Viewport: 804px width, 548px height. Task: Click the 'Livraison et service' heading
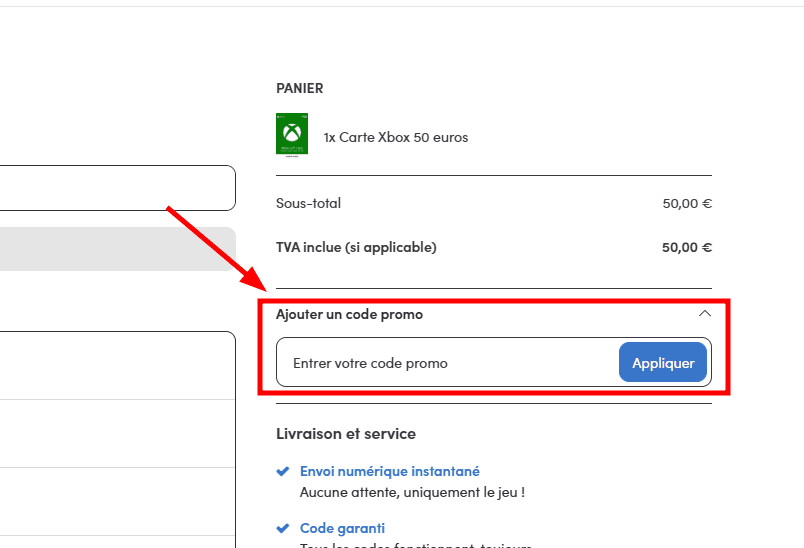(x=346, y=434)
